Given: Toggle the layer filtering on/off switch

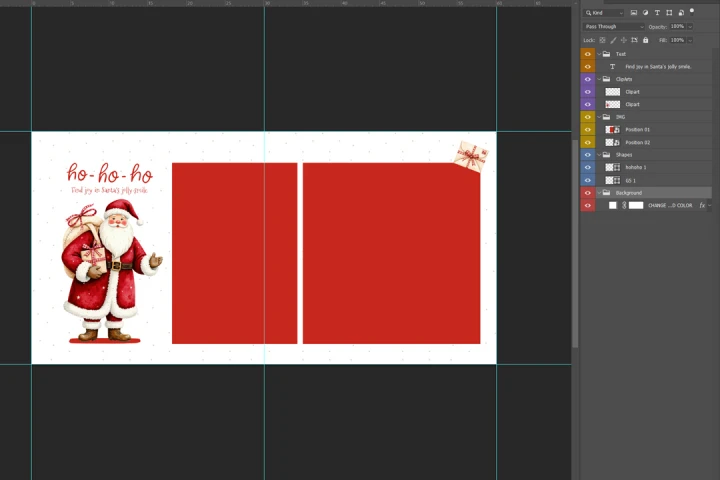Looking at the screenshot, I should click(x=691, y=11).
